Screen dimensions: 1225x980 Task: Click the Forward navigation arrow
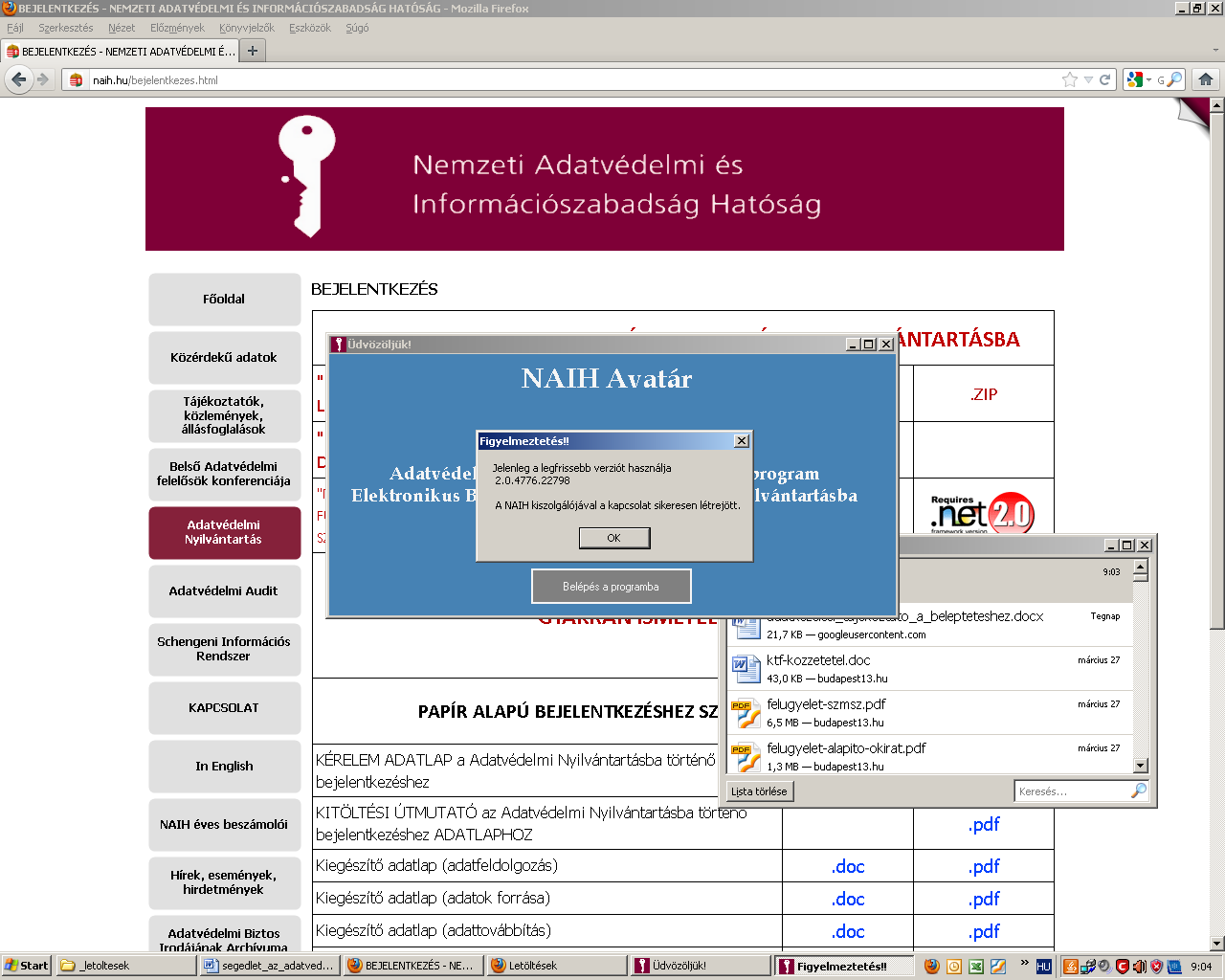pyautogui.click(x=43, y=79)
